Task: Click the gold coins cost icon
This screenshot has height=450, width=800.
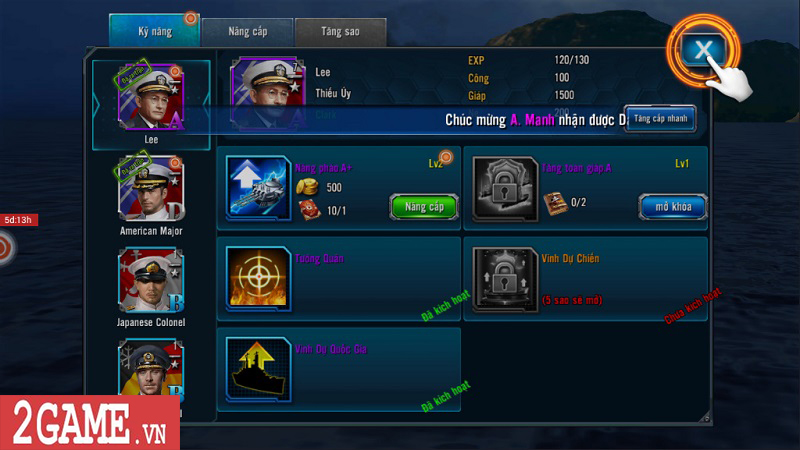Action: 307,187
